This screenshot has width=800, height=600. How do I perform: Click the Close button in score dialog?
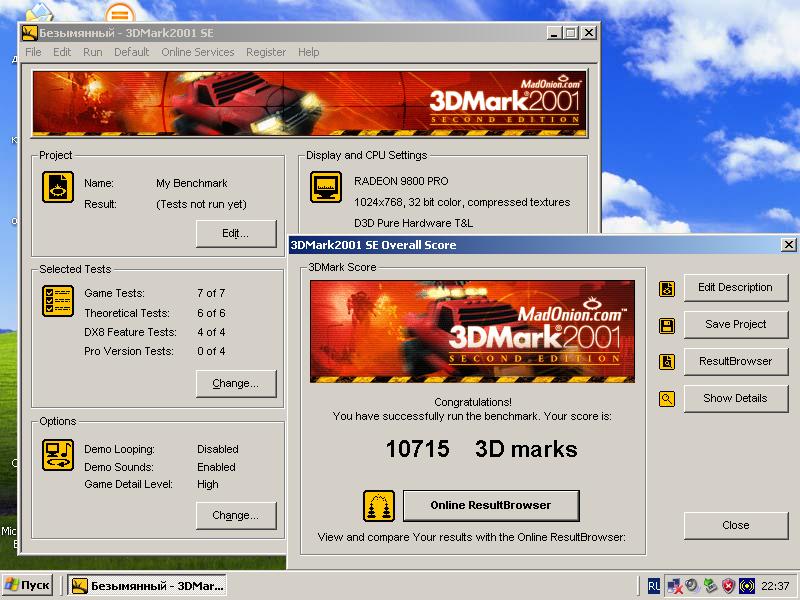736,526
